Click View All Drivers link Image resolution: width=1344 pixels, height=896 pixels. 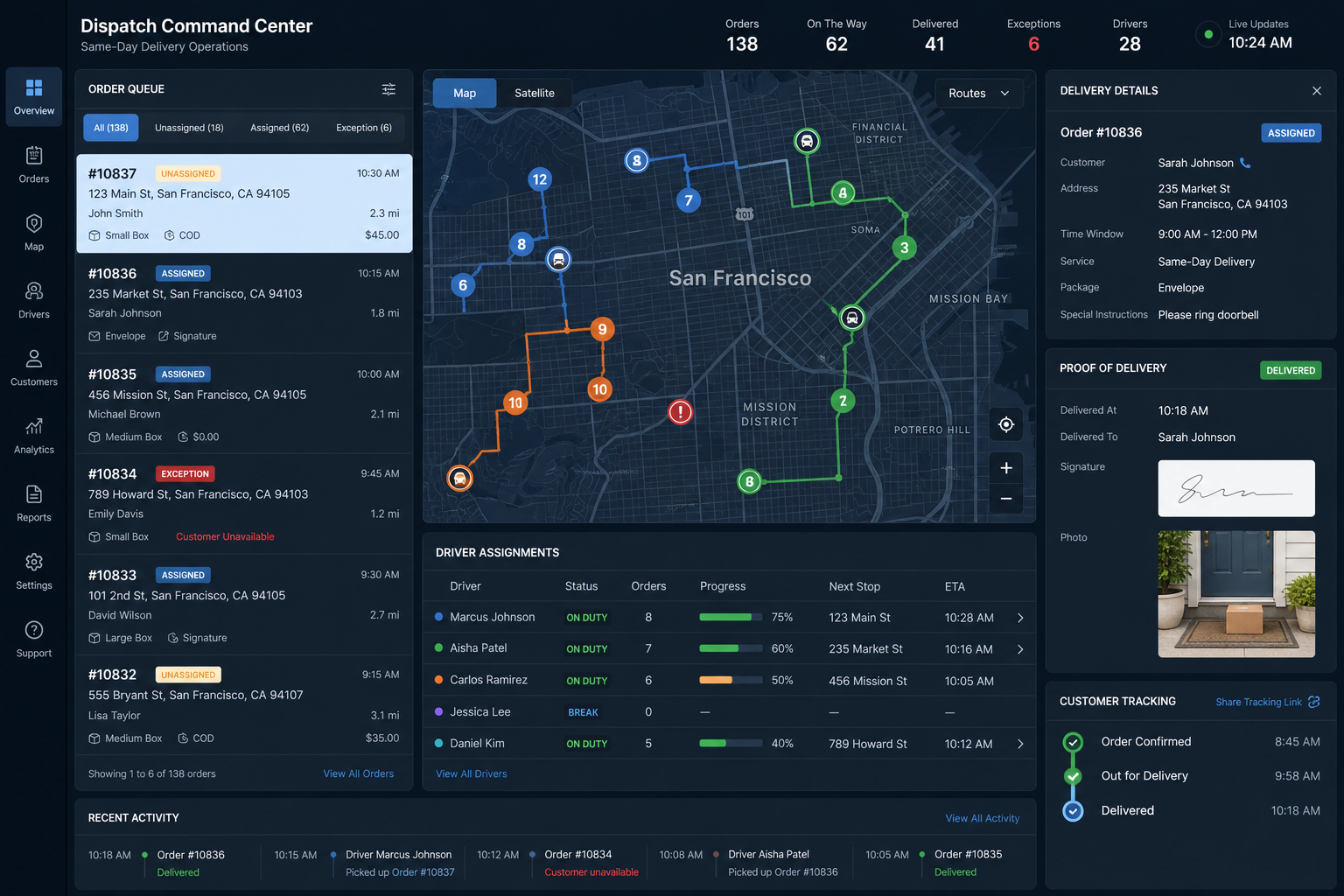coord(472,773)
